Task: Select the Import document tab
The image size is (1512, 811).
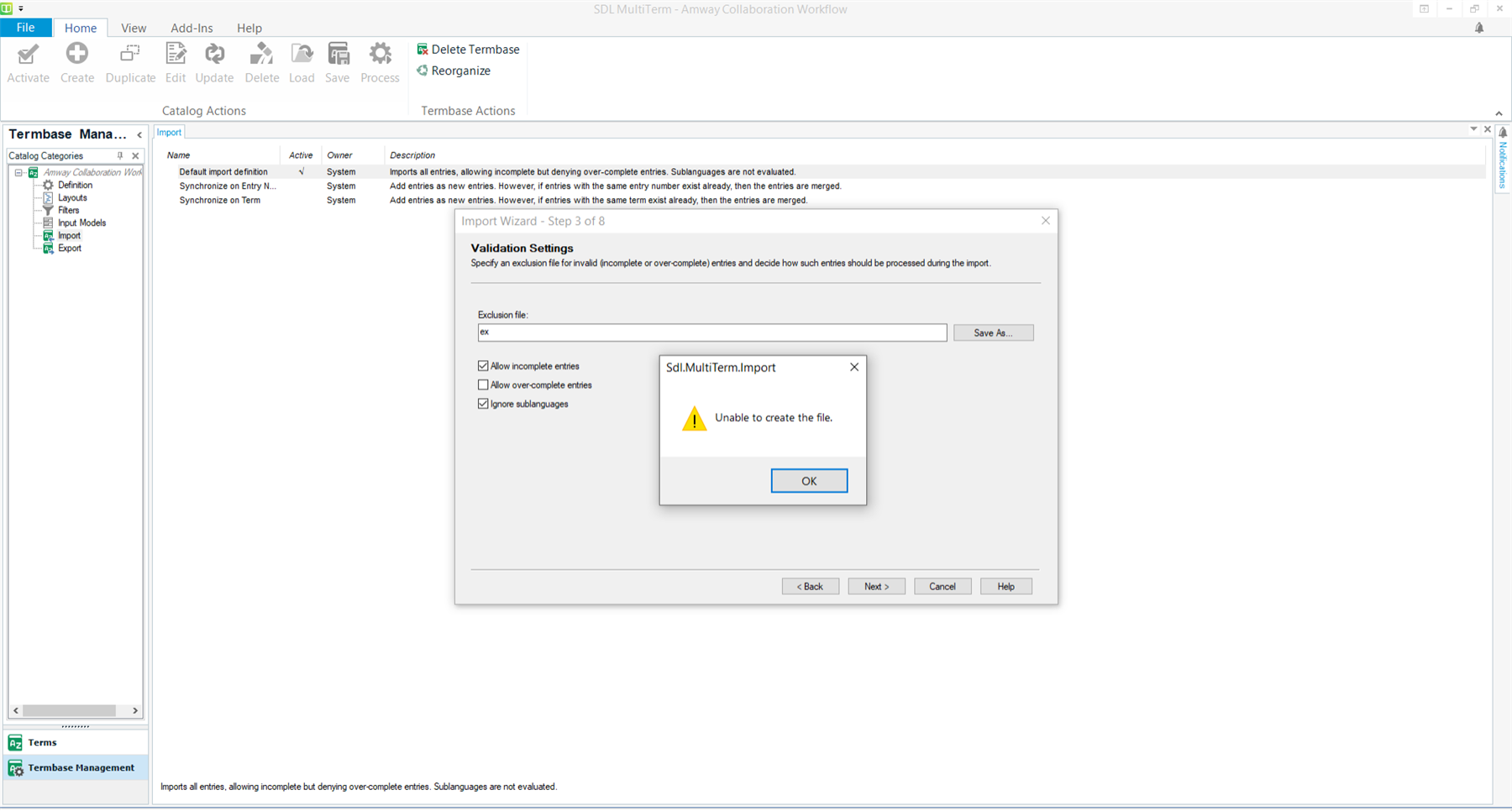Action: (169, 133)
